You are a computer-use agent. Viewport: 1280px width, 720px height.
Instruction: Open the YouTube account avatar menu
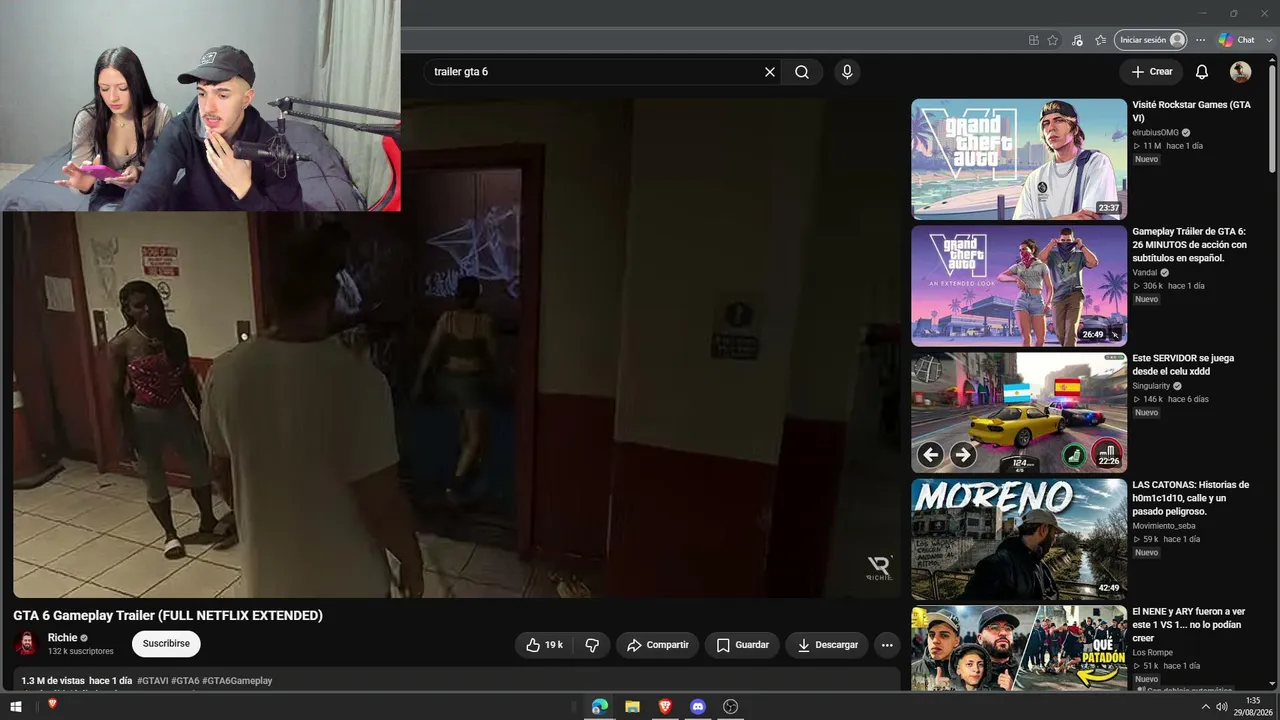click(1240, 72)
